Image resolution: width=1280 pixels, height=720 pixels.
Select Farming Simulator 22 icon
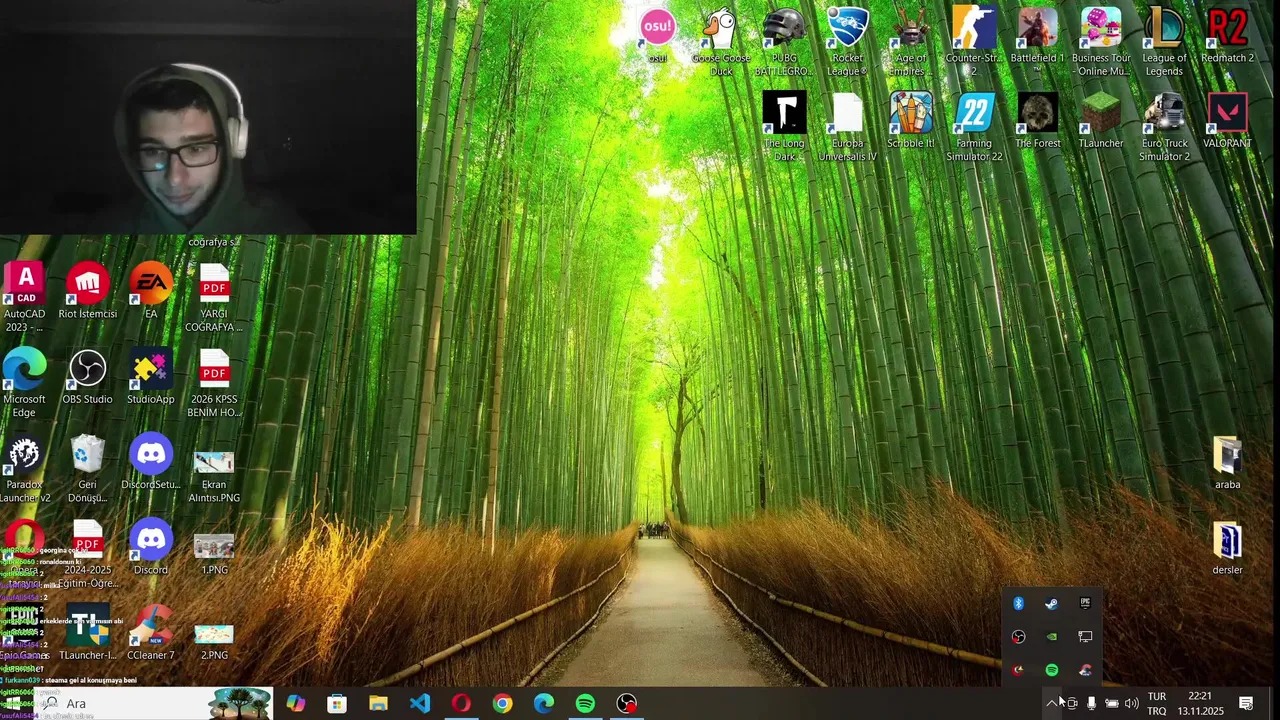coord(974,128)
